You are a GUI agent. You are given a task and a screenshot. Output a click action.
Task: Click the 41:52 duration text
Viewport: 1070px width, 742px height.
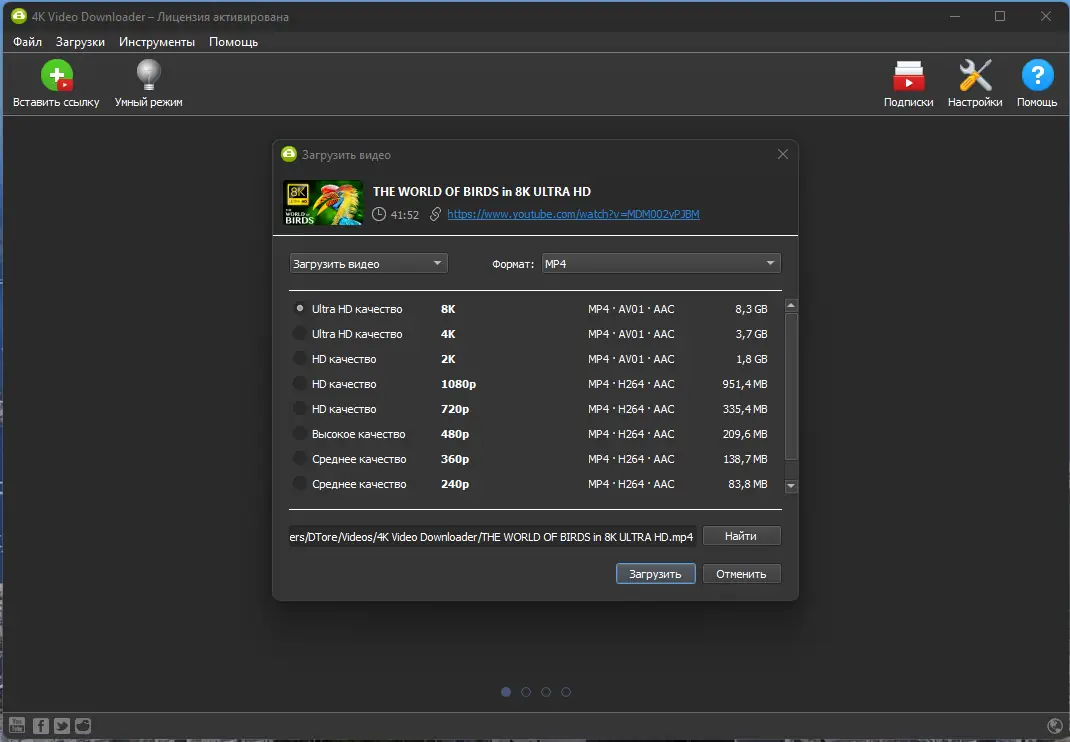(405, 215)
